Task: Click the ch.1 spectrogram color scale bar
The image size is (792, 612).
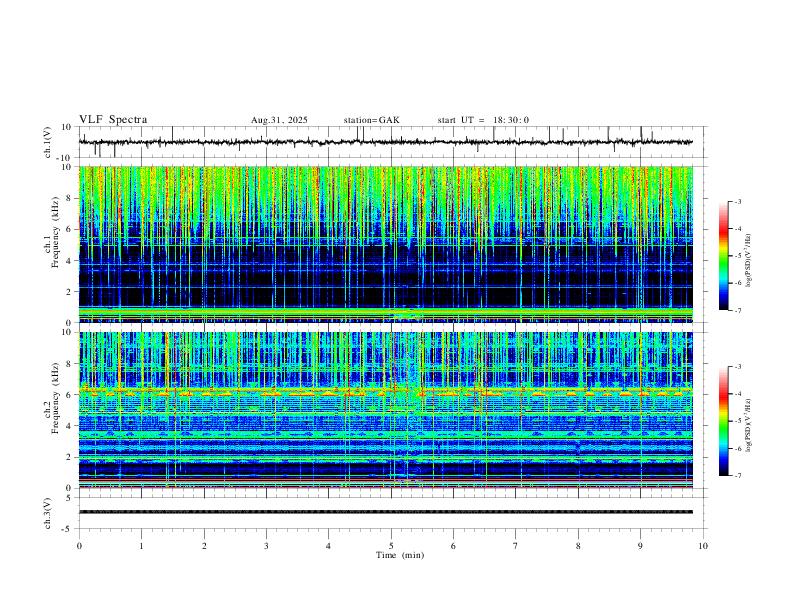Action: coord(723,256)
